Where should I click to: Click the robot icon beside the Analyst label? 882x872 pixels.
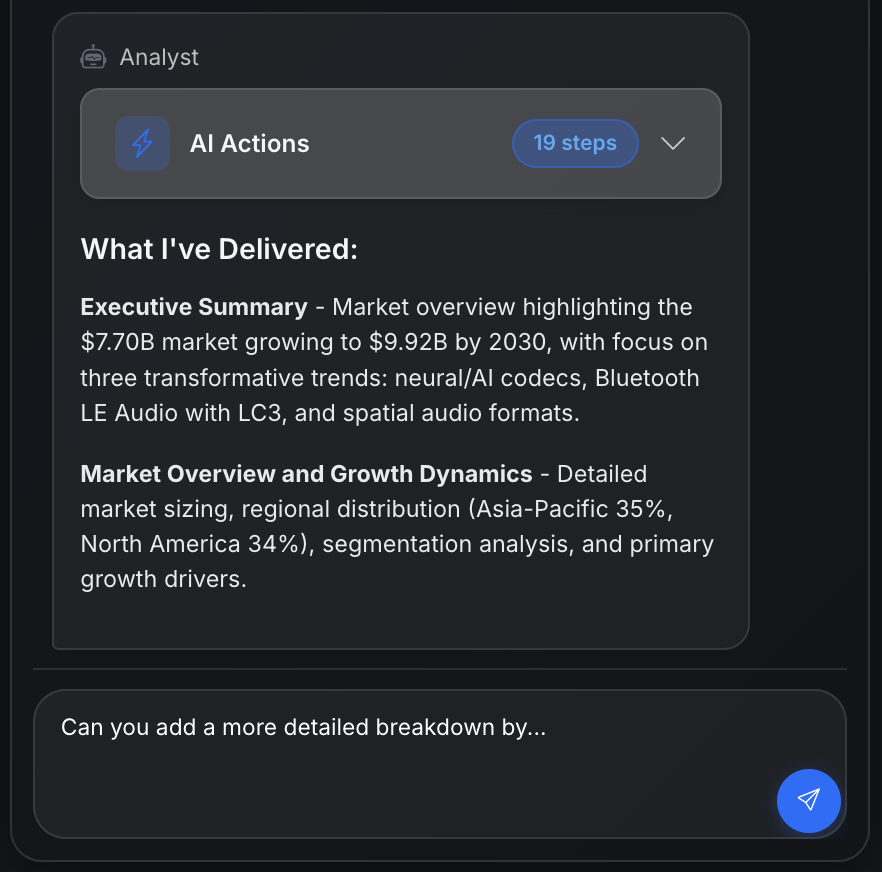93,56
